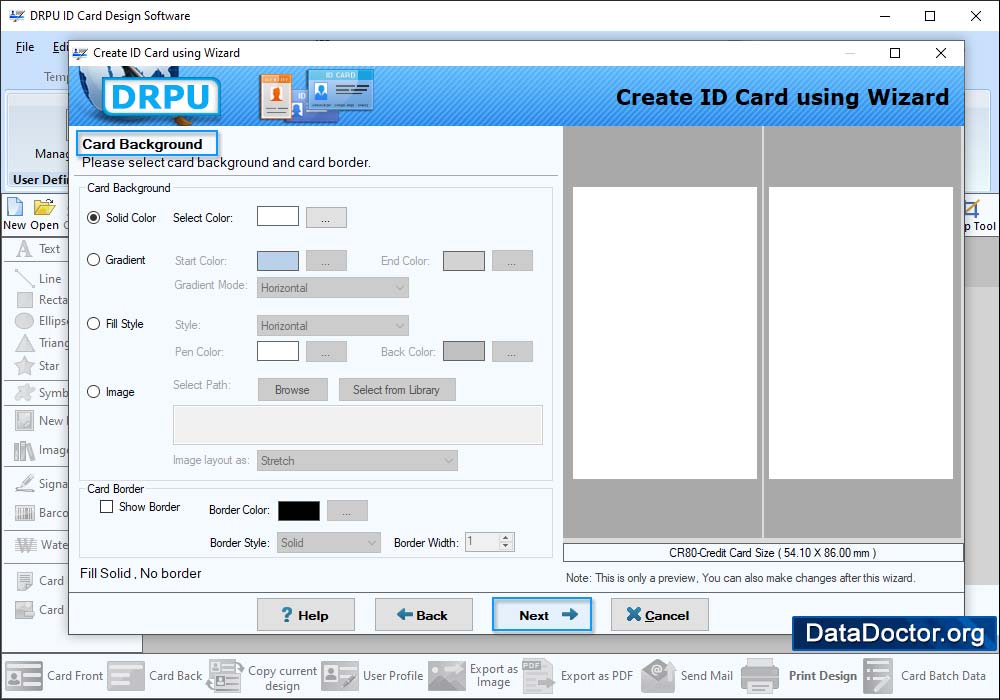Pick the Triangle shape tool

pyautogui.click(x=41, y=343)
